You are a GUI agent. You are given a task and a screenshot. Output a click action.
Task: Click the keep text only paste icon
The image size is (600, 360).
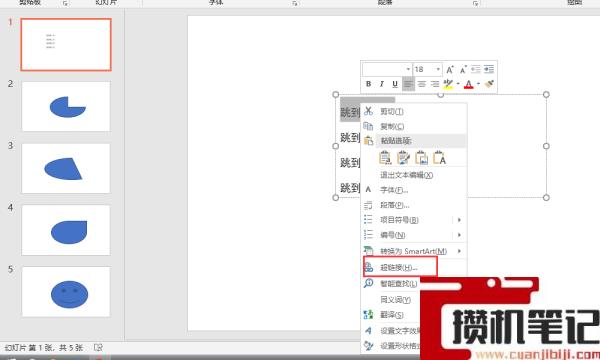coord(439,157)
